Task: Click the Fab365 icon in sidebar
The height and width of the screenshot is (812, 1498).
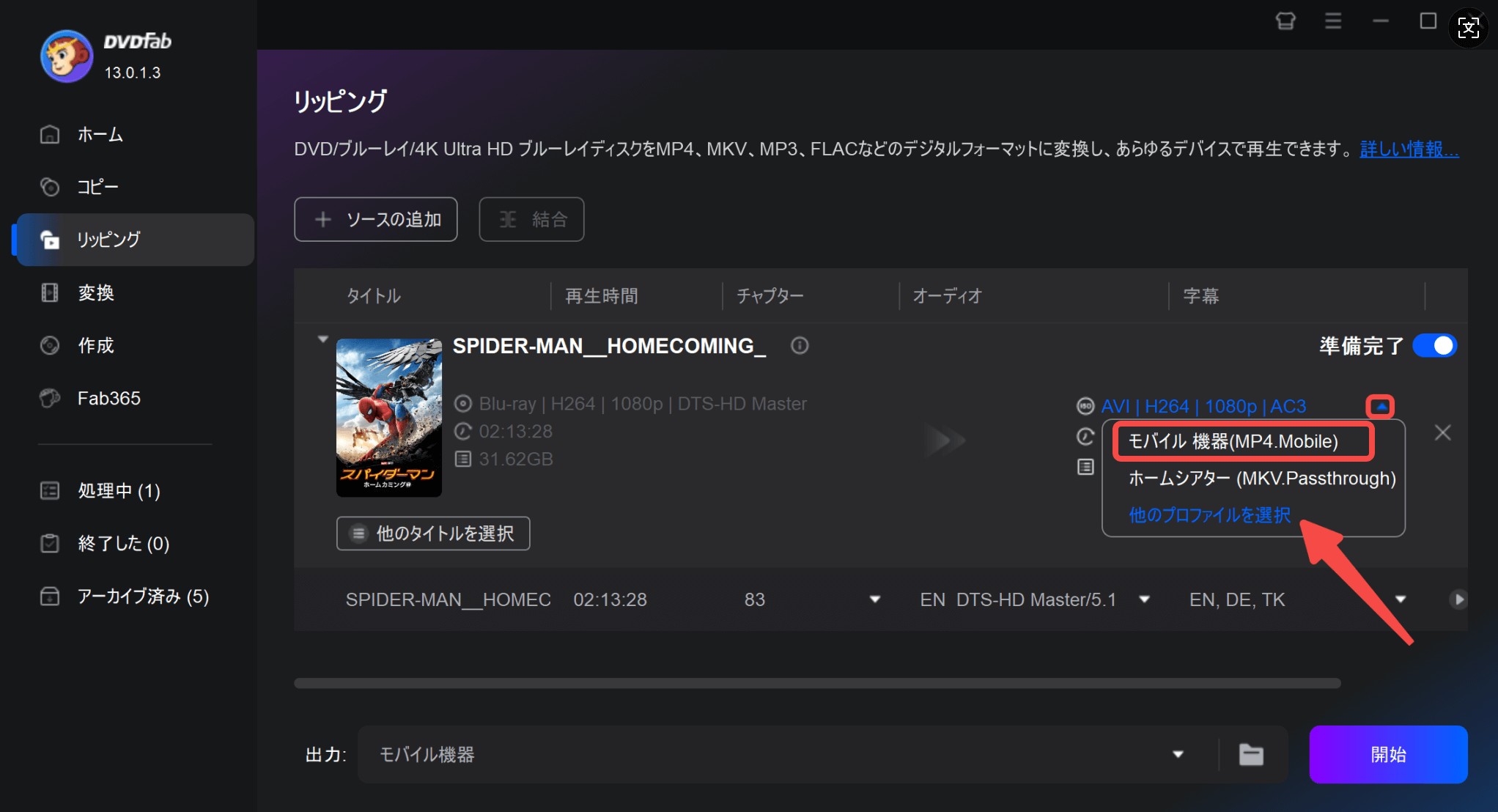Action: click(50, 398)
